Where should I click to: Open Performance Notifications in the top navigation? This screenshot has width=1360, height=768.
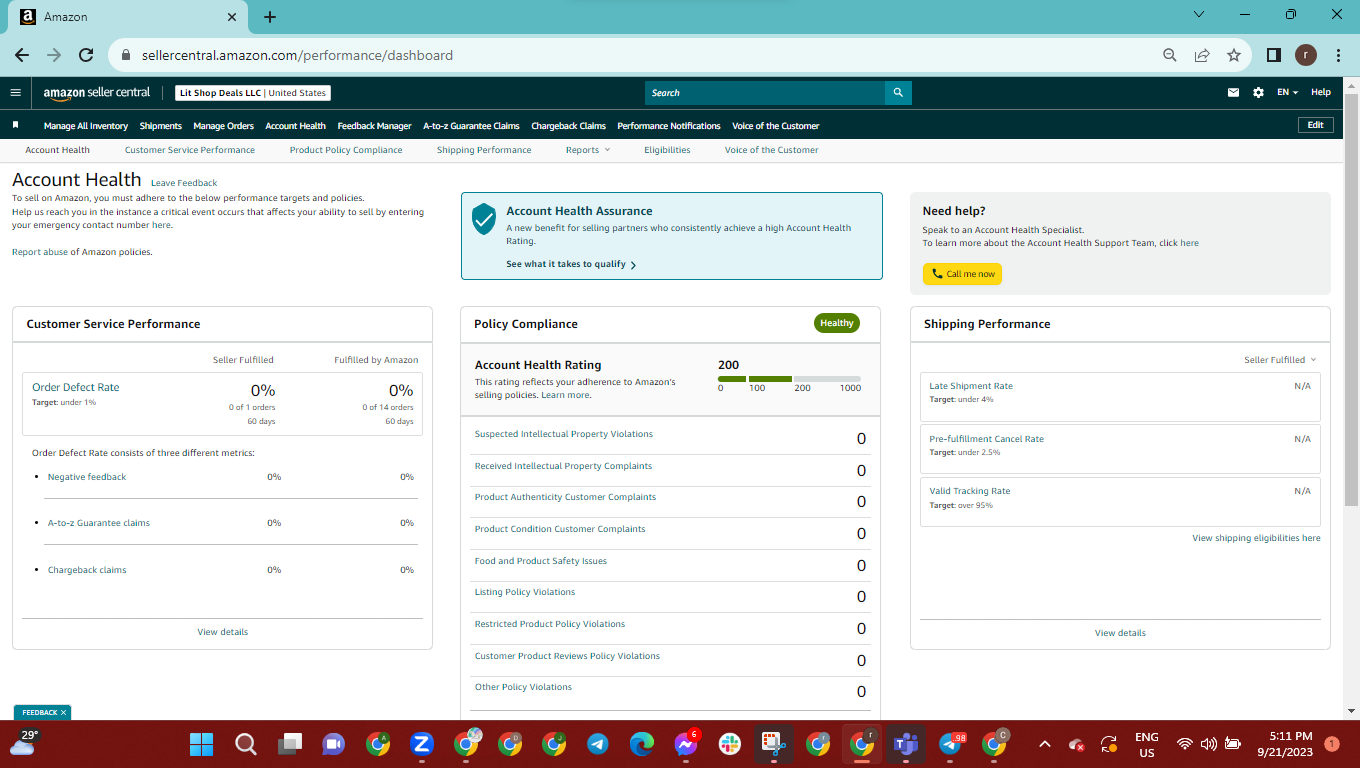coord(669,126)
